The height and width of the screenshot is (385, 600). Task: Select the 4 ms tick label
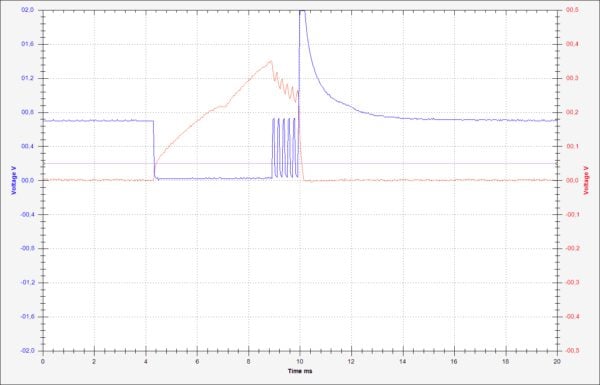coord(146,361)
